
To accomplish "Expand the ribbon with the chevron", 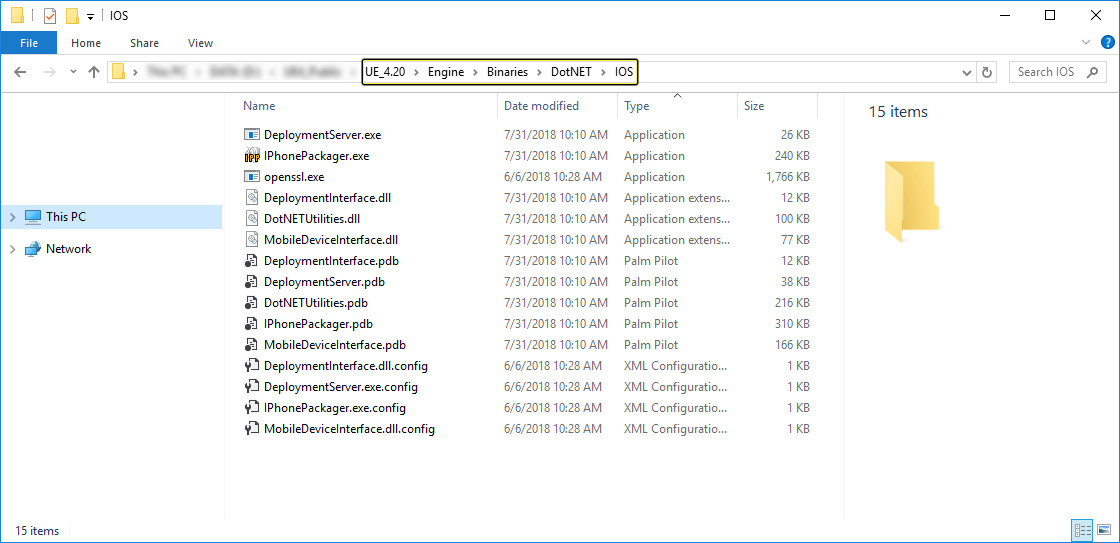I will pyautogui.click(x=1086, y=43).
